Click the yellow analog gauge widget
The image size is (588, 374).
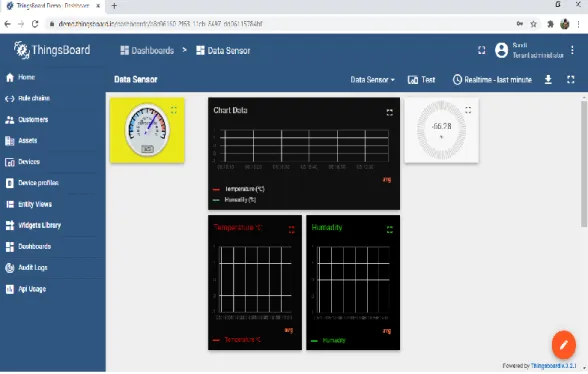coord(147,130)
